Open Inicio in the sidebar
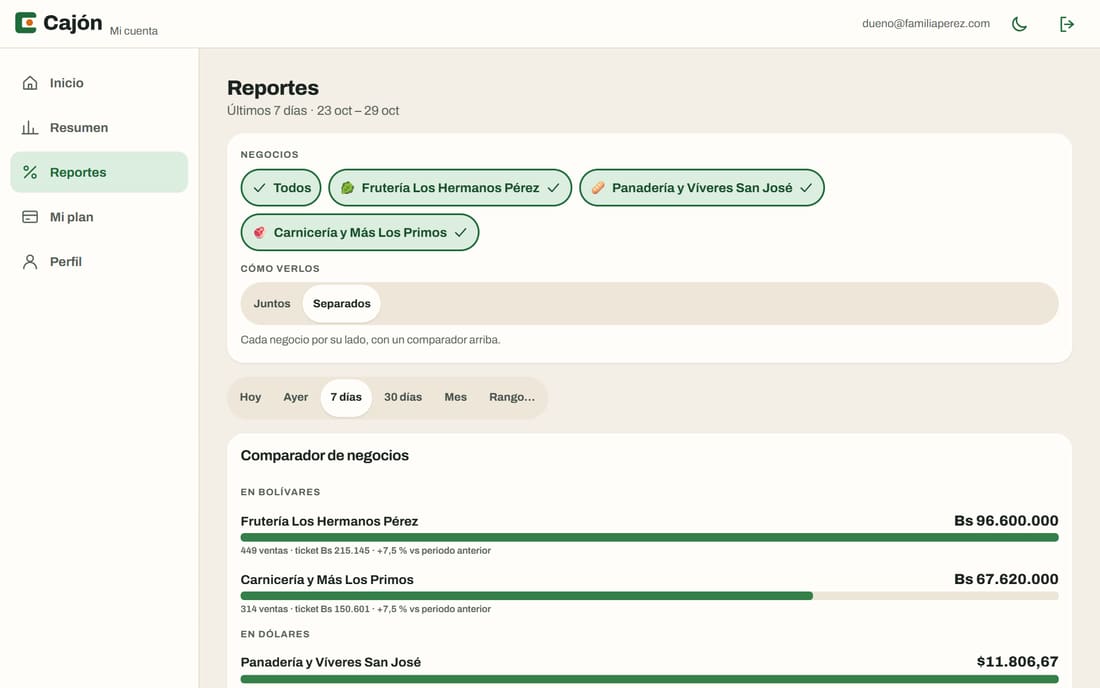The width and height of the screenshot is (1100, 688). pos(99,83)
